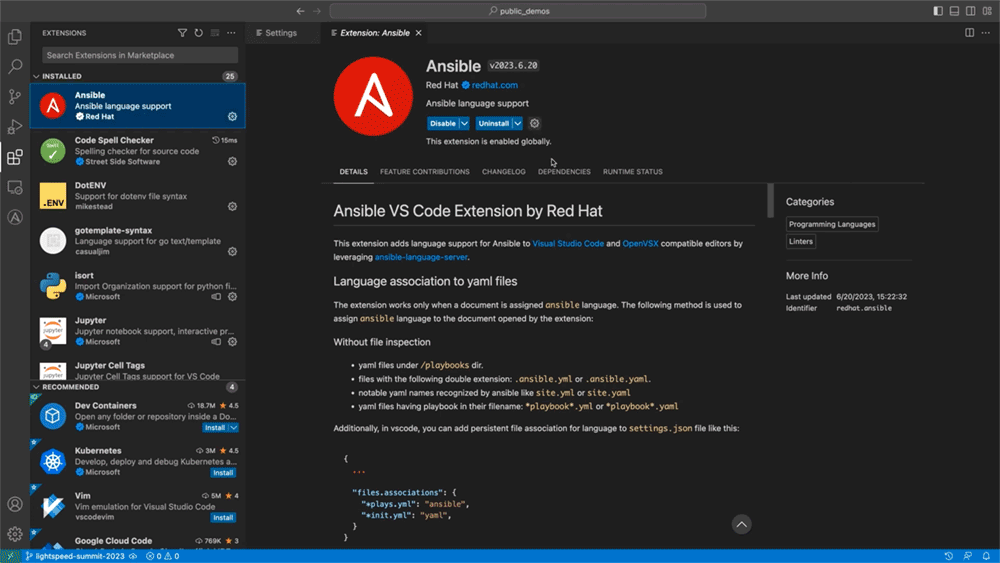Open the Uninstall button dropdown arrow
Viewport: 1000px width, 563px height.
click(517, 123)
